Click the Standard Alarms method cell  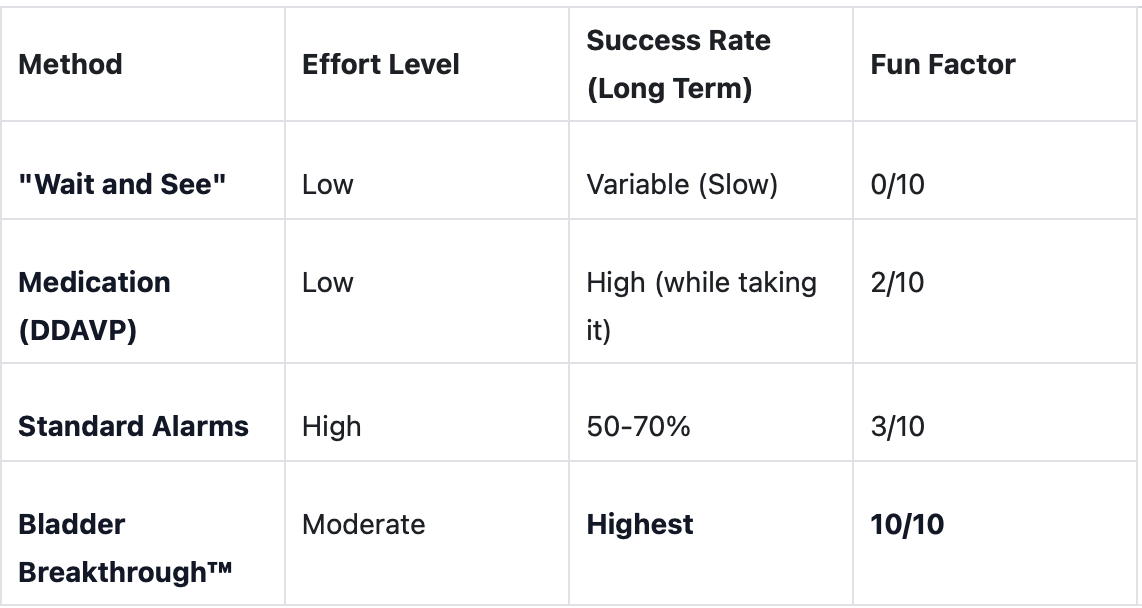click(x=133, y=426)
